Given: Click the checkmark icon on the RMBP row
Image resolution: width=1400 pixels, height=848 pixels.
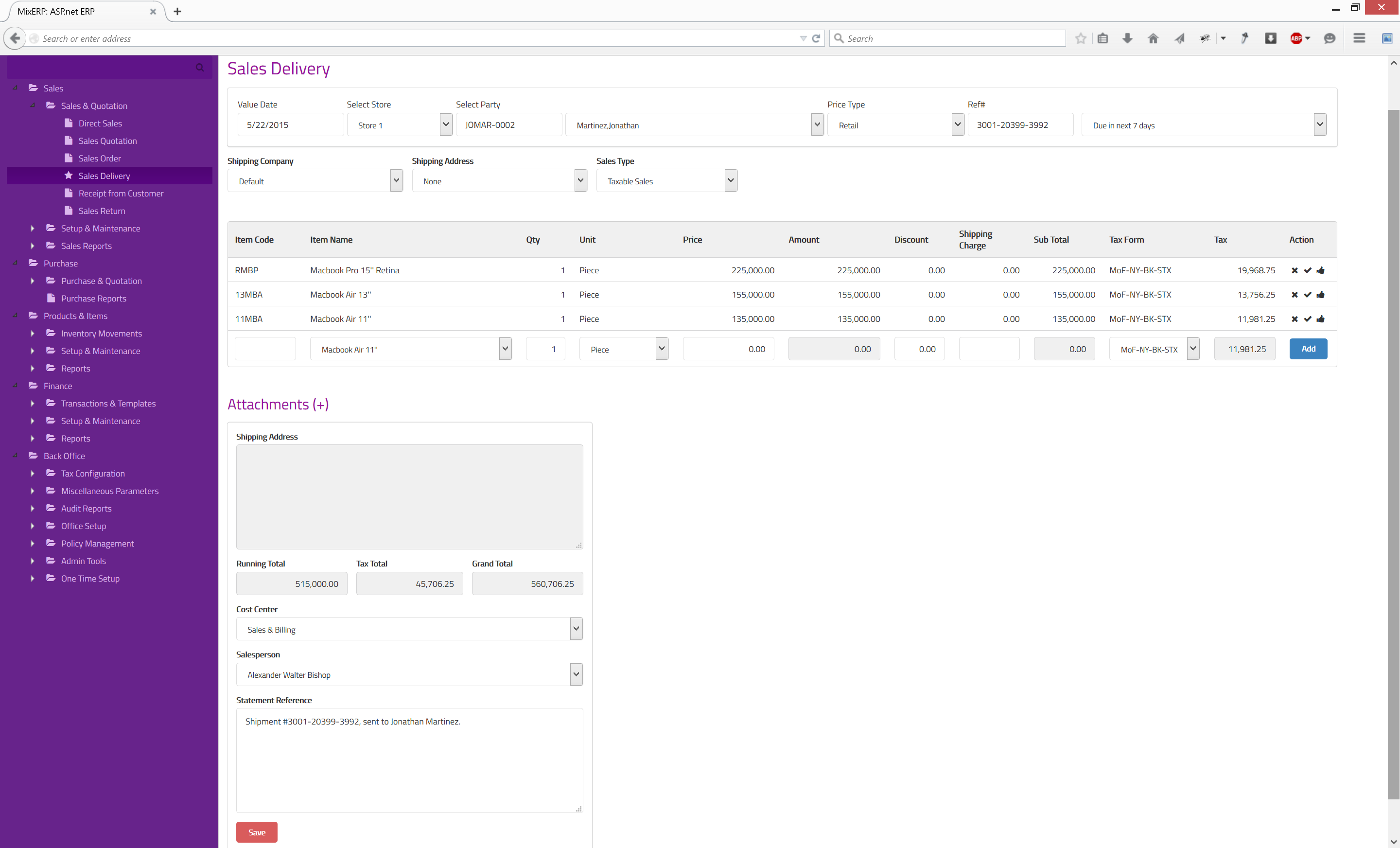Looking at the screenshot, I should [x=1307, y=270].
